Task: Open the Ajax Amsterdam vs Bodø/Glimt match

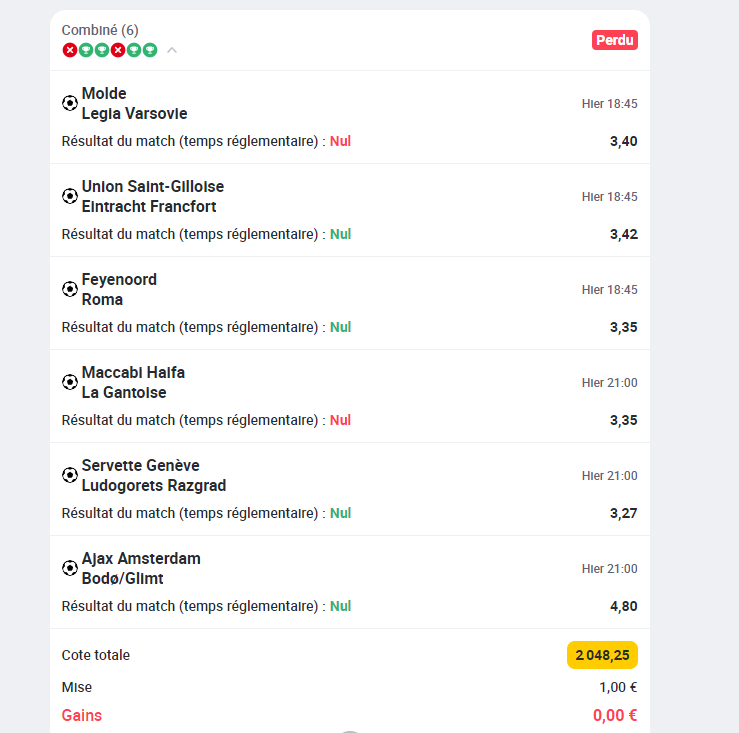Action: [141, 568]
